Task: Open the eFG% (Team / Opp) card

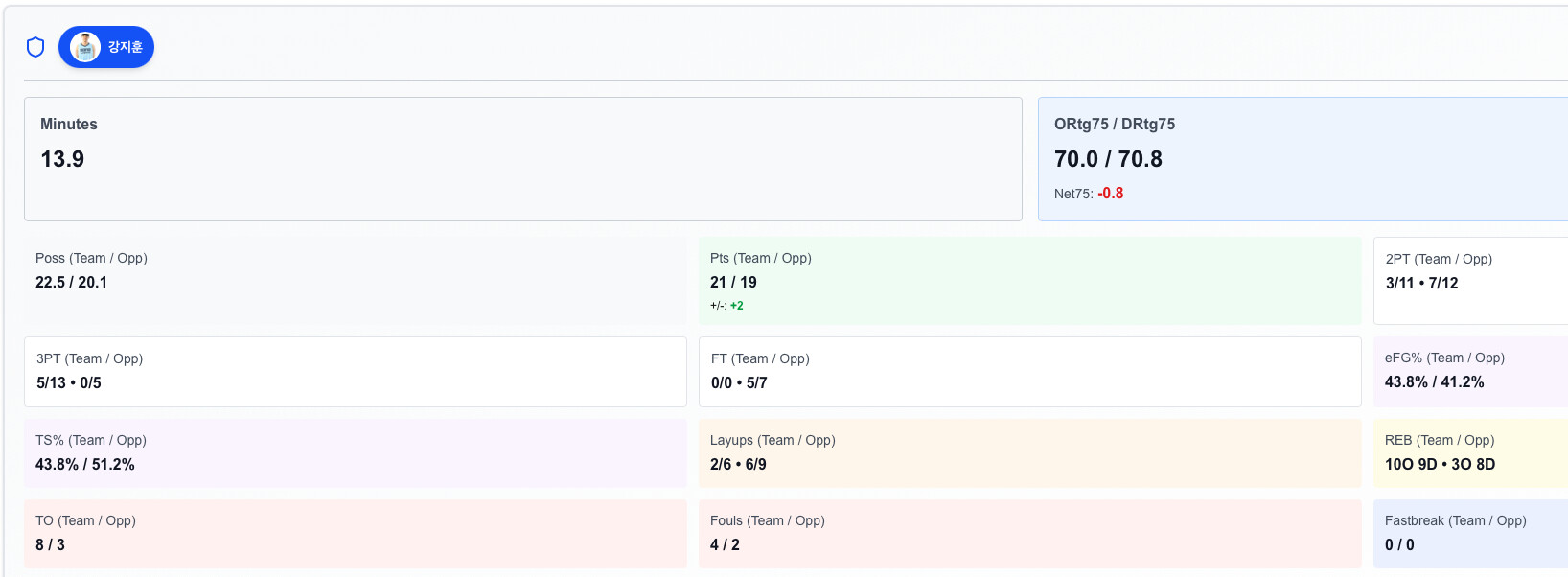Action: (1470, 372)
